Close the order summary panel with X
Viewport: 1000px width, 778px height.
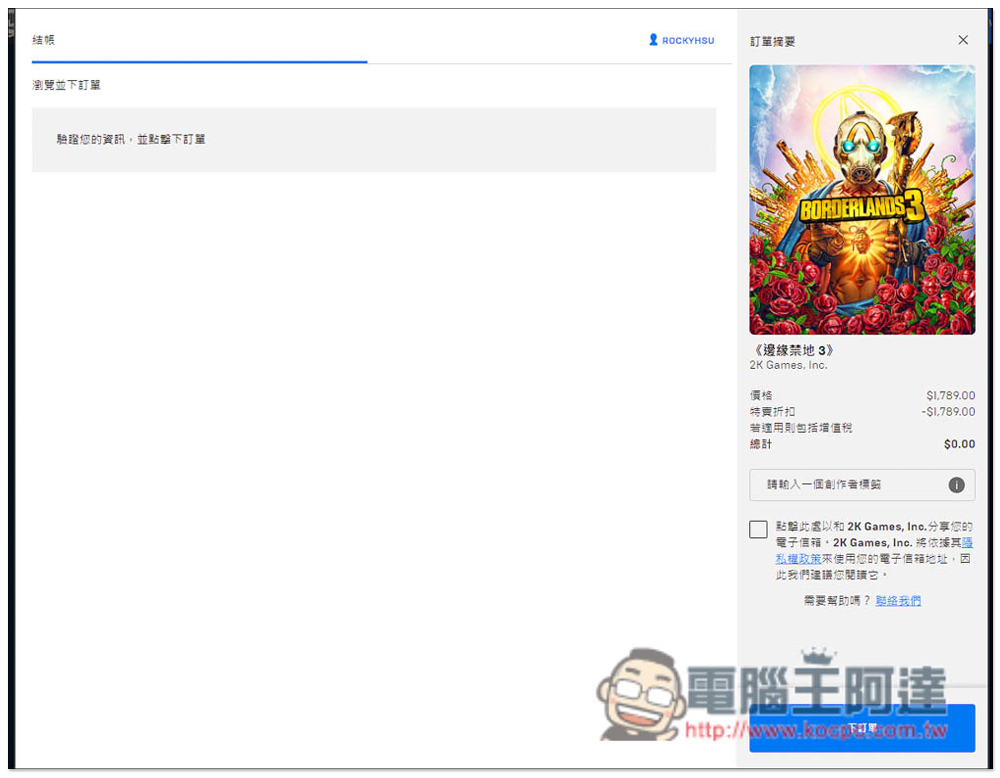tap(962, 40)
